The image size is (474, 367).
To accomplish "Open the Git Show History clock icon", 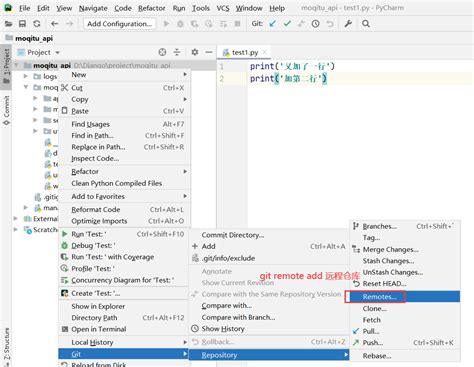I will pyautogui.click(x=315, y=24).
